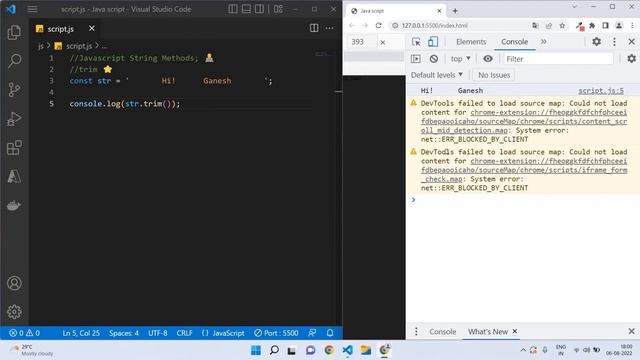Open the VS Code Explorer view

(14, 33)
